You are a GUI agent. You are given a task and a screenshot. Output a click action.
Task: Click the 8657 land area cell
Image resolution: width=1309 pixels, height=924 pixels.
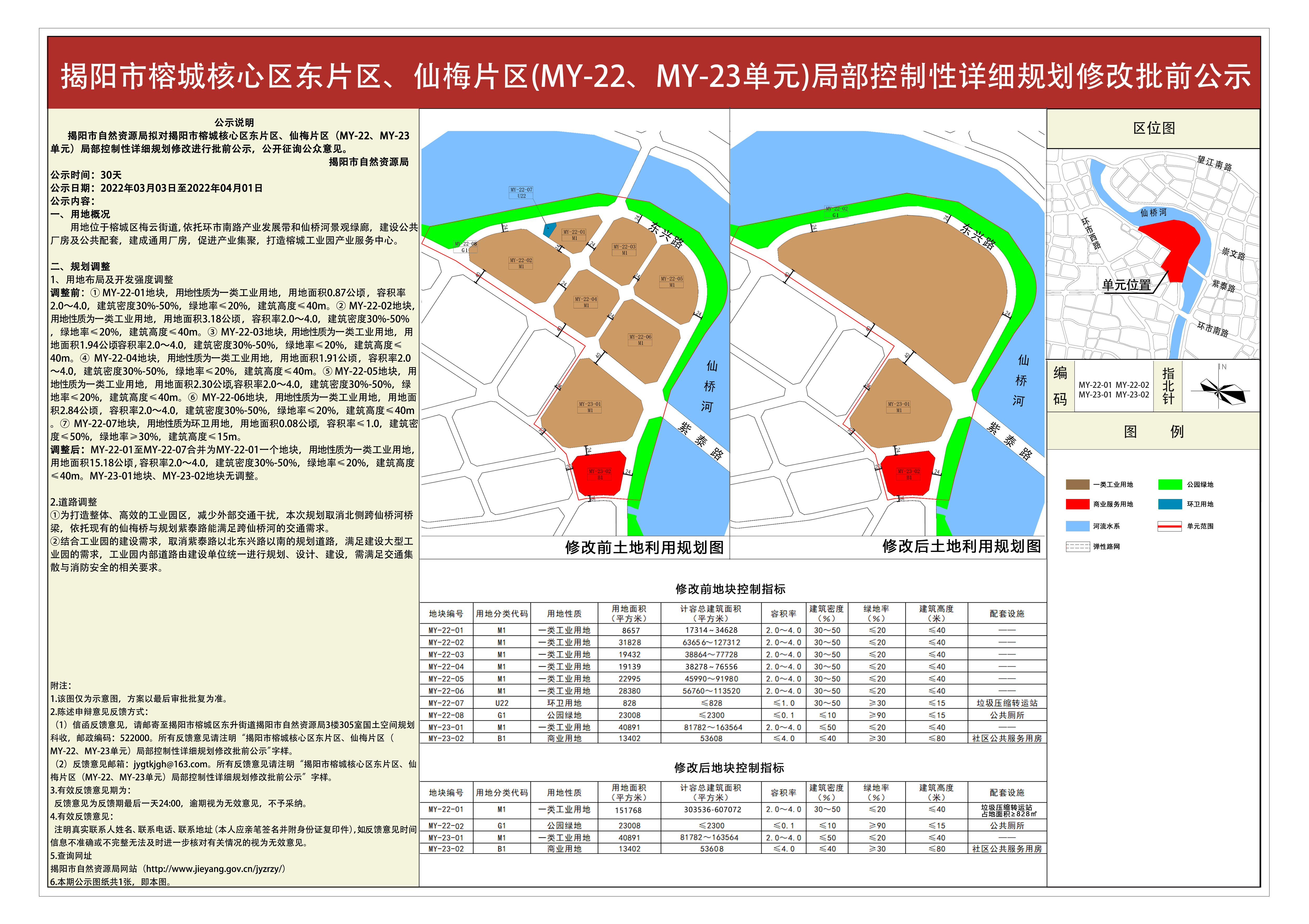630,630
